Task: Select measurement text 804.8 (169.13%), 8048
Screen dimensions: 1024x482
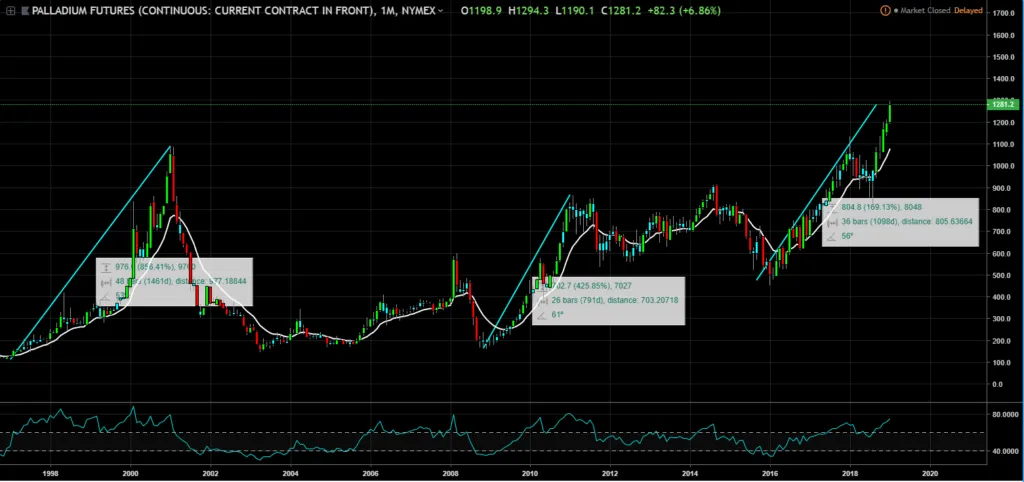Action: (x=884, y=207)
